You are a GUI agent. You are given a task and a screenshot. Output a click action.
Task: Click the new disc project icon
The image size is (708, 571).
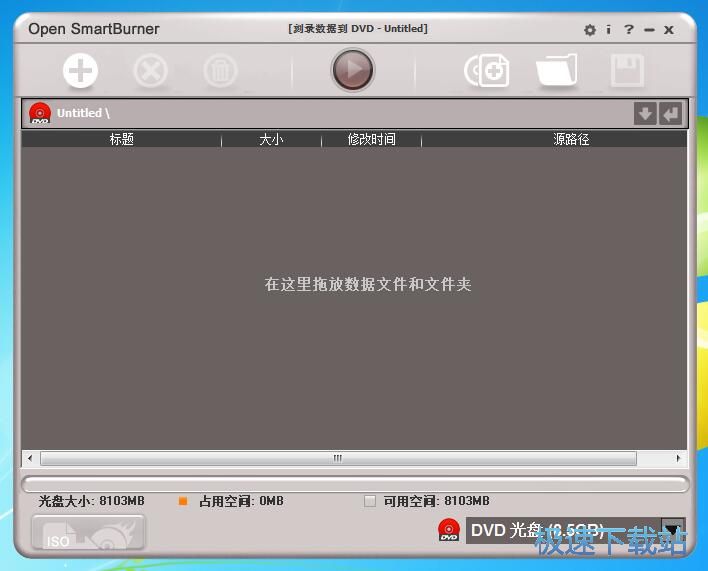coord(487,70)
